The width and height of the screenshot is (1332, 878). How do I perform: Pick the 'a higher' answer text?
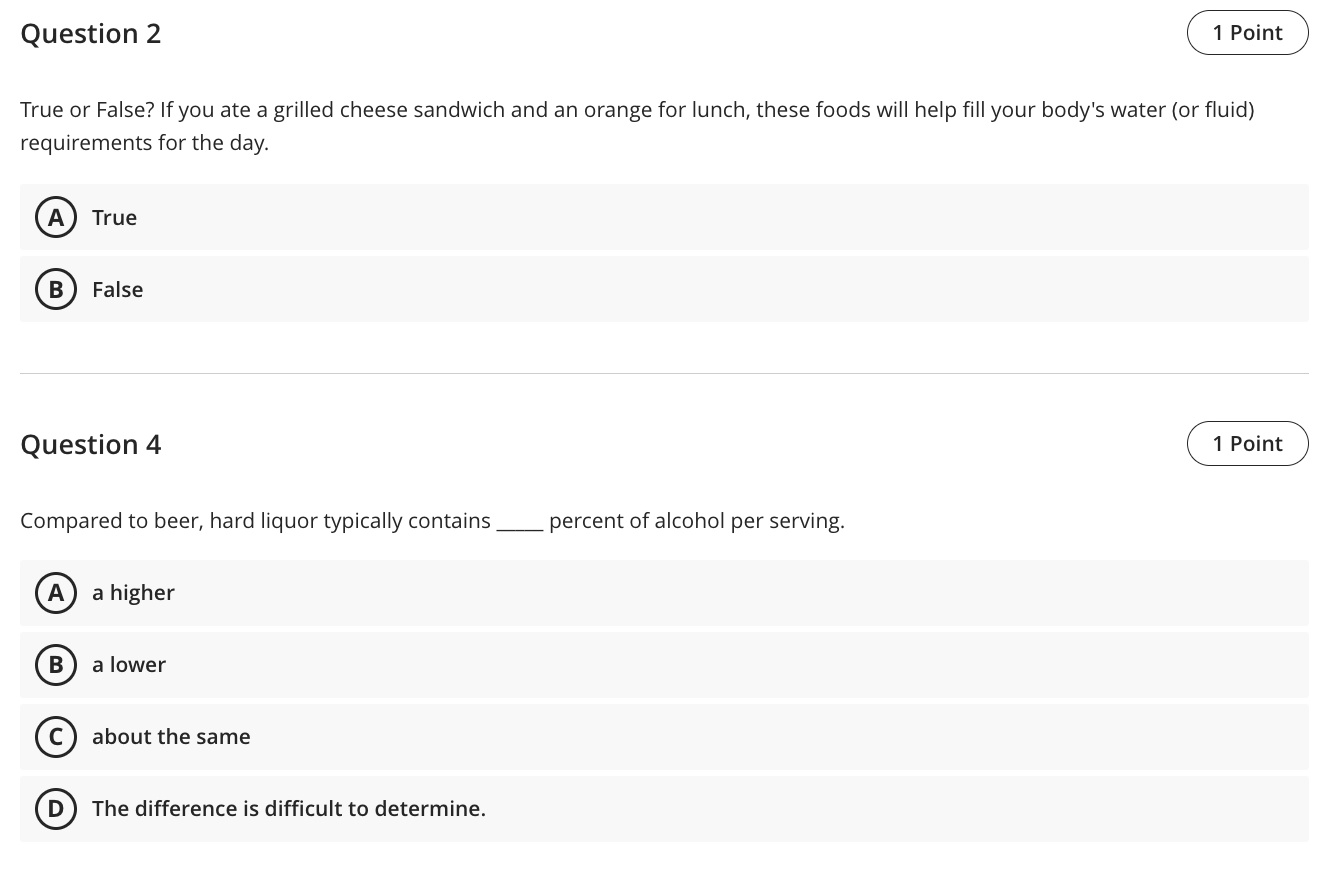[x=133, y=593]
